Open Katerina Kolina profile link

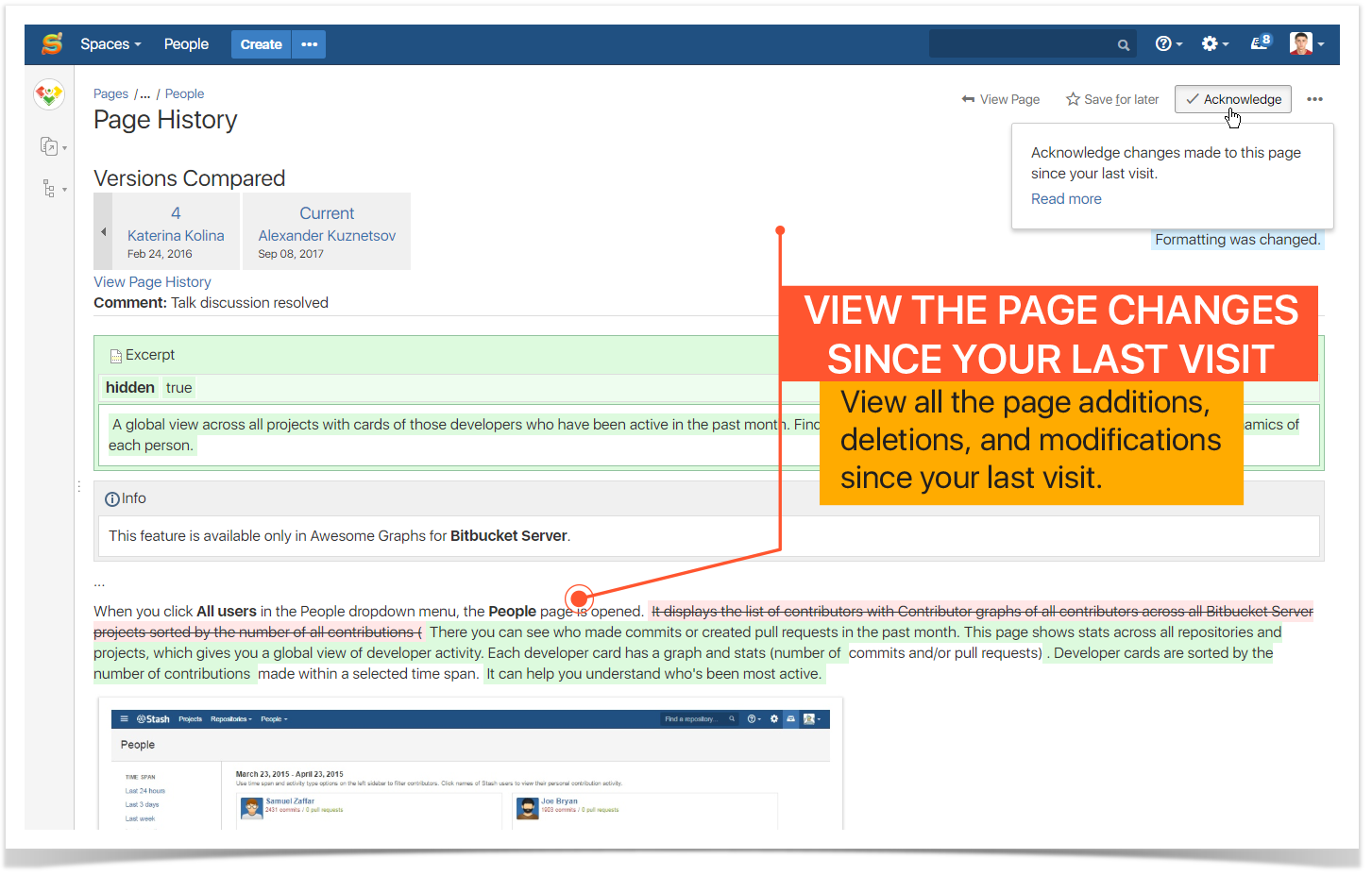(176, 236)
